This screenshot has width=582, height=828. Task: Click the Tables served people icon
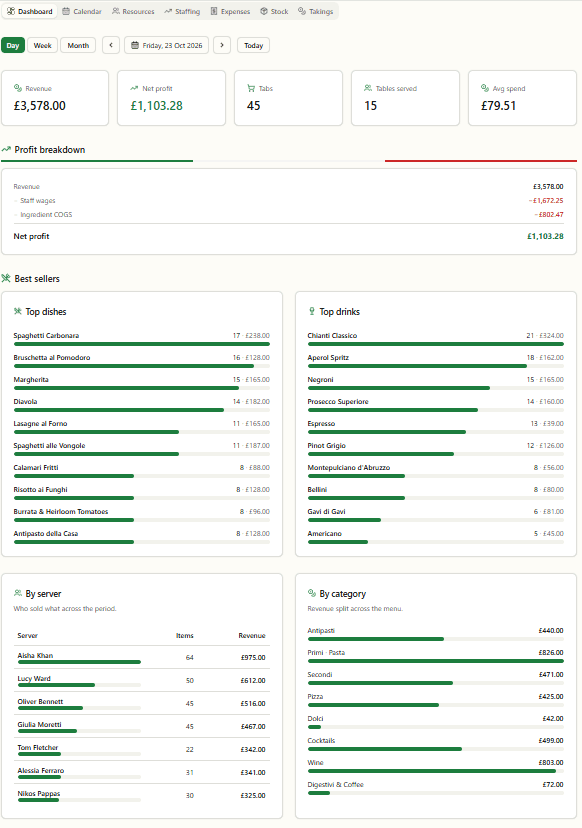tap(368, 88)
